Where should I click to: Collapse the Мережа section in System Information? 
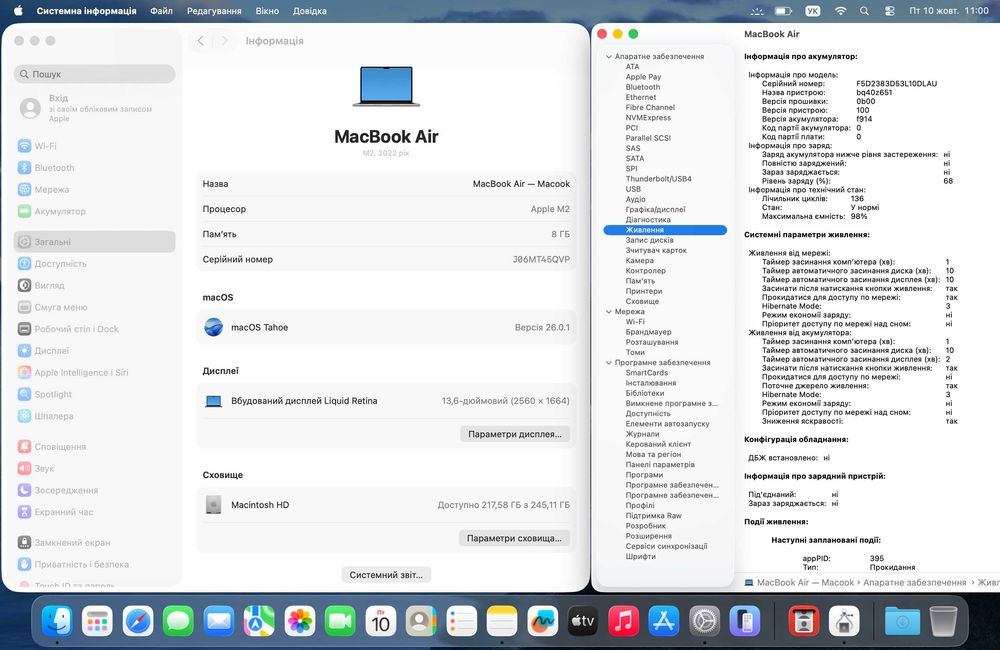click(x=608, y=312)
